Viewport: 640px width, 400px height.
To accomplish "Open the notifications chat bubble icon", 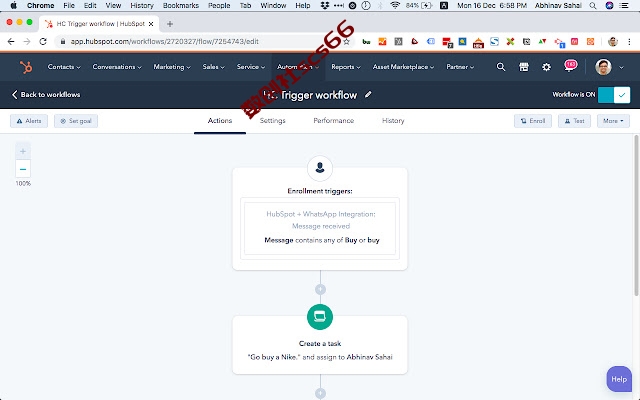I will (x=570, y=66).
